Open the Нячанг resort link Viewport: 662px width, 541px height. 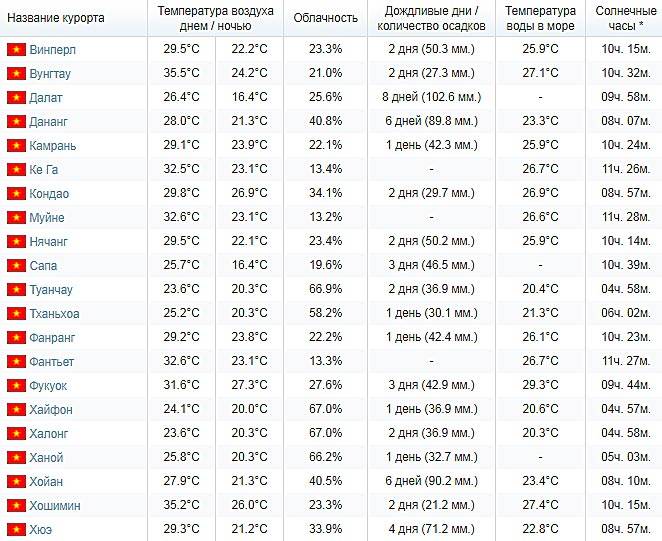coord(48,242)
